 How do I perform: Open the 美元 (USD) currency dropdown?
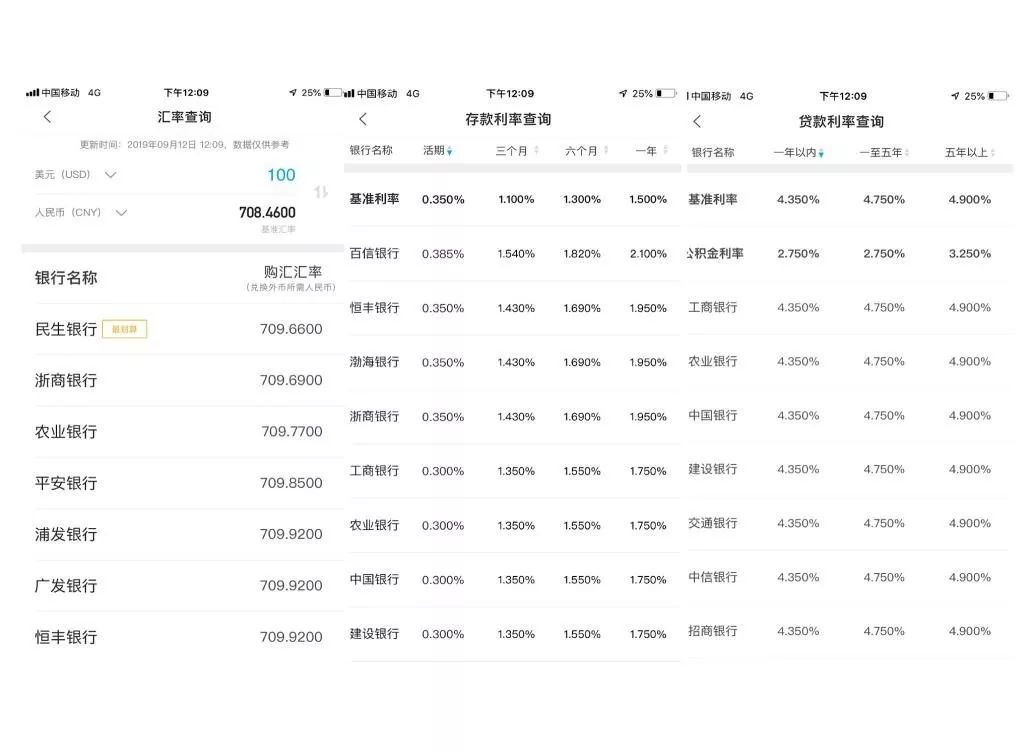tap(110, 174)
